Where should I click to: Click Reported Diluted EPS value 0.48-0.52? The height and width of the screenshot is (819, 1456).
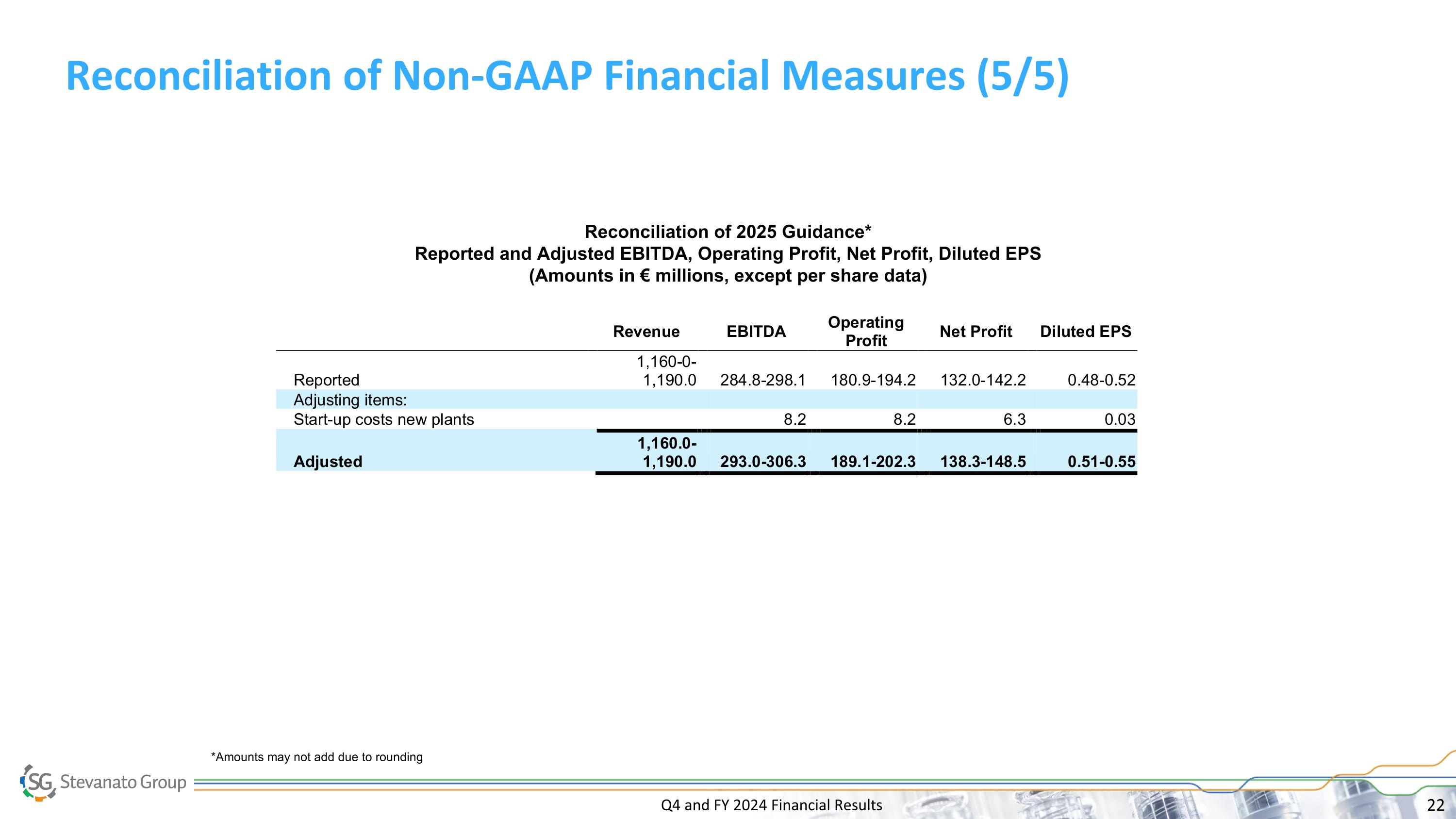[1101, 380]
